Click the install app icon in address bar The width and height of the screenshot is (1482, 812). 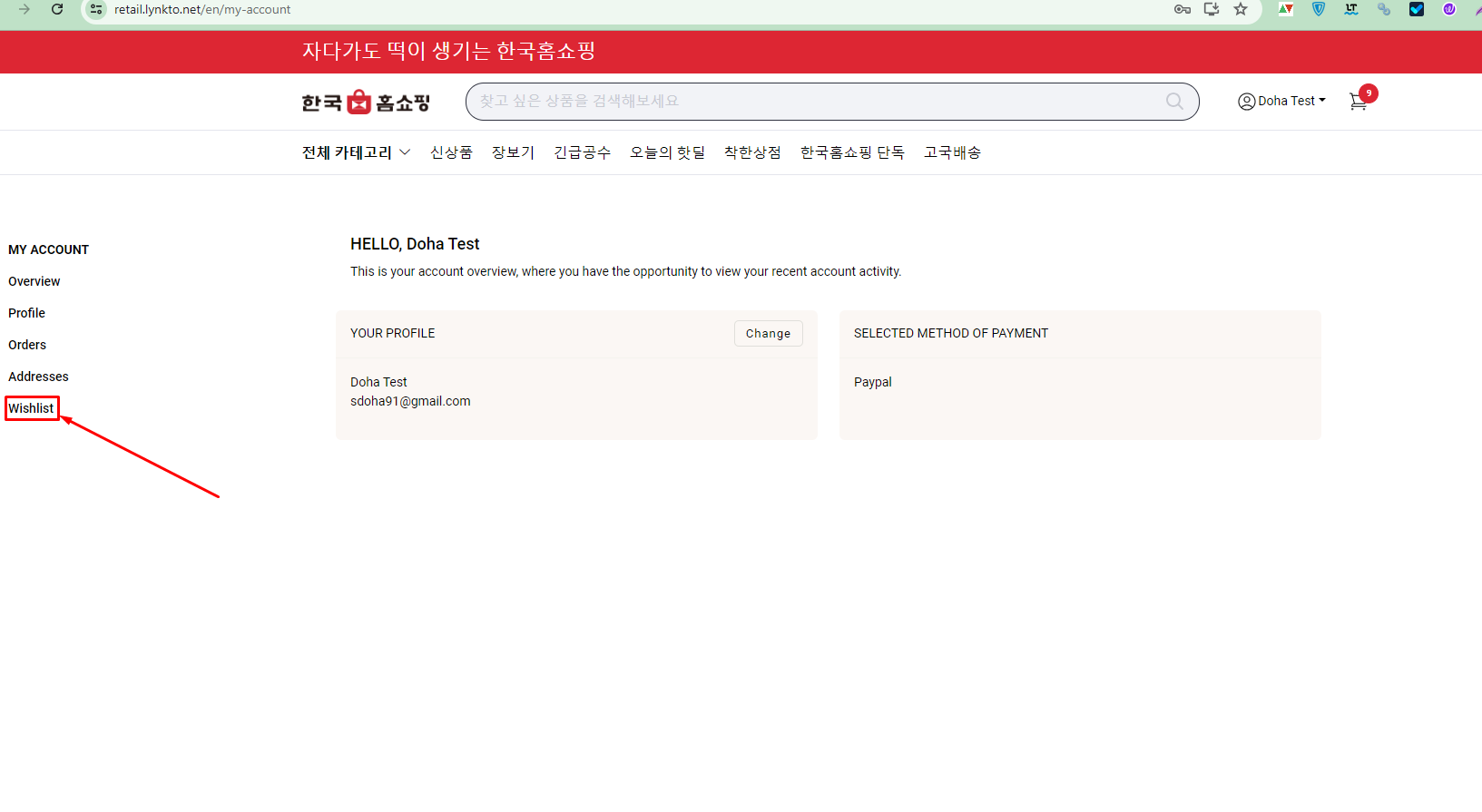pos(1211,9)
